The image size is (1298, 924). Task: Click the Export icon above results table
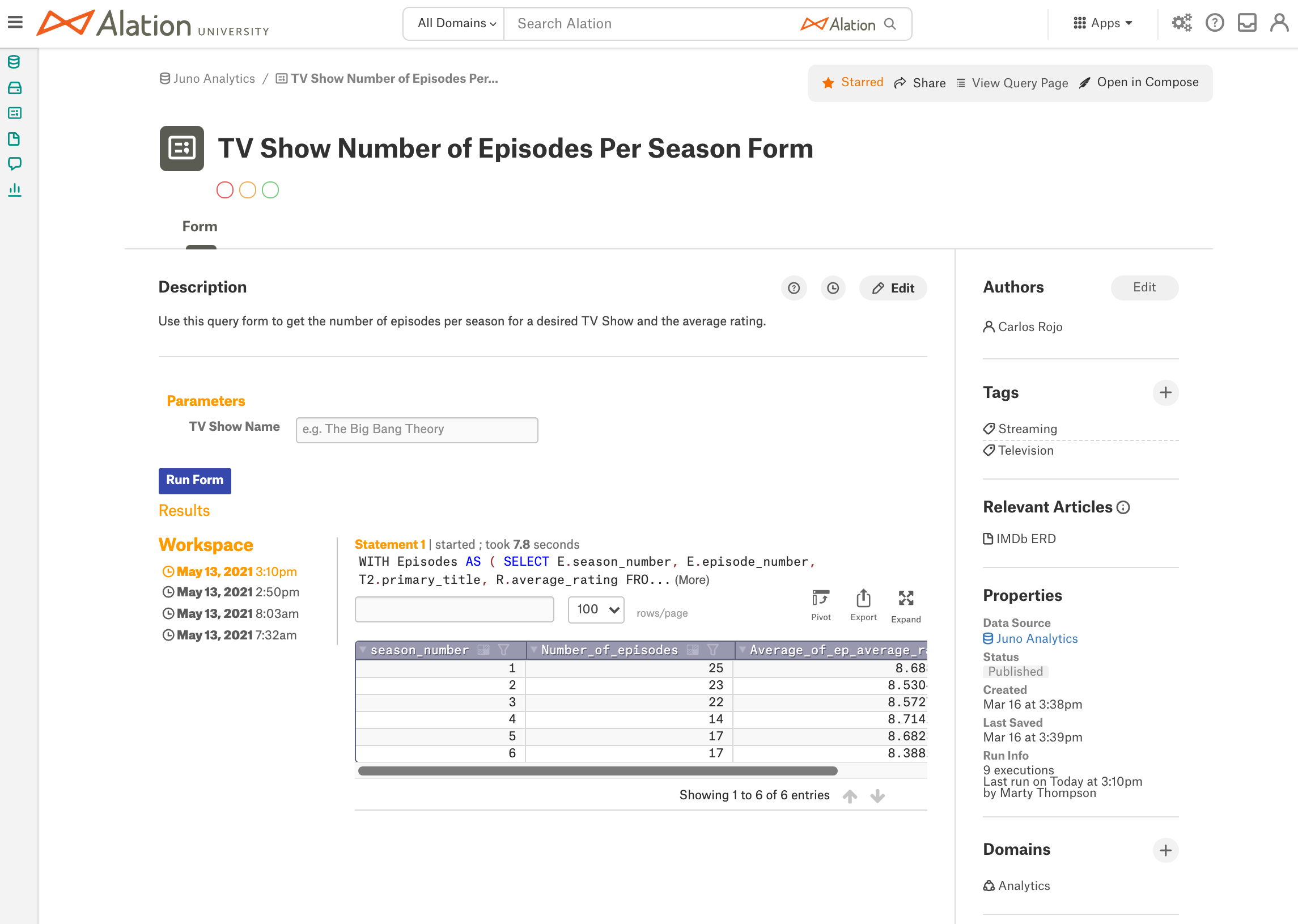point(863,598)
